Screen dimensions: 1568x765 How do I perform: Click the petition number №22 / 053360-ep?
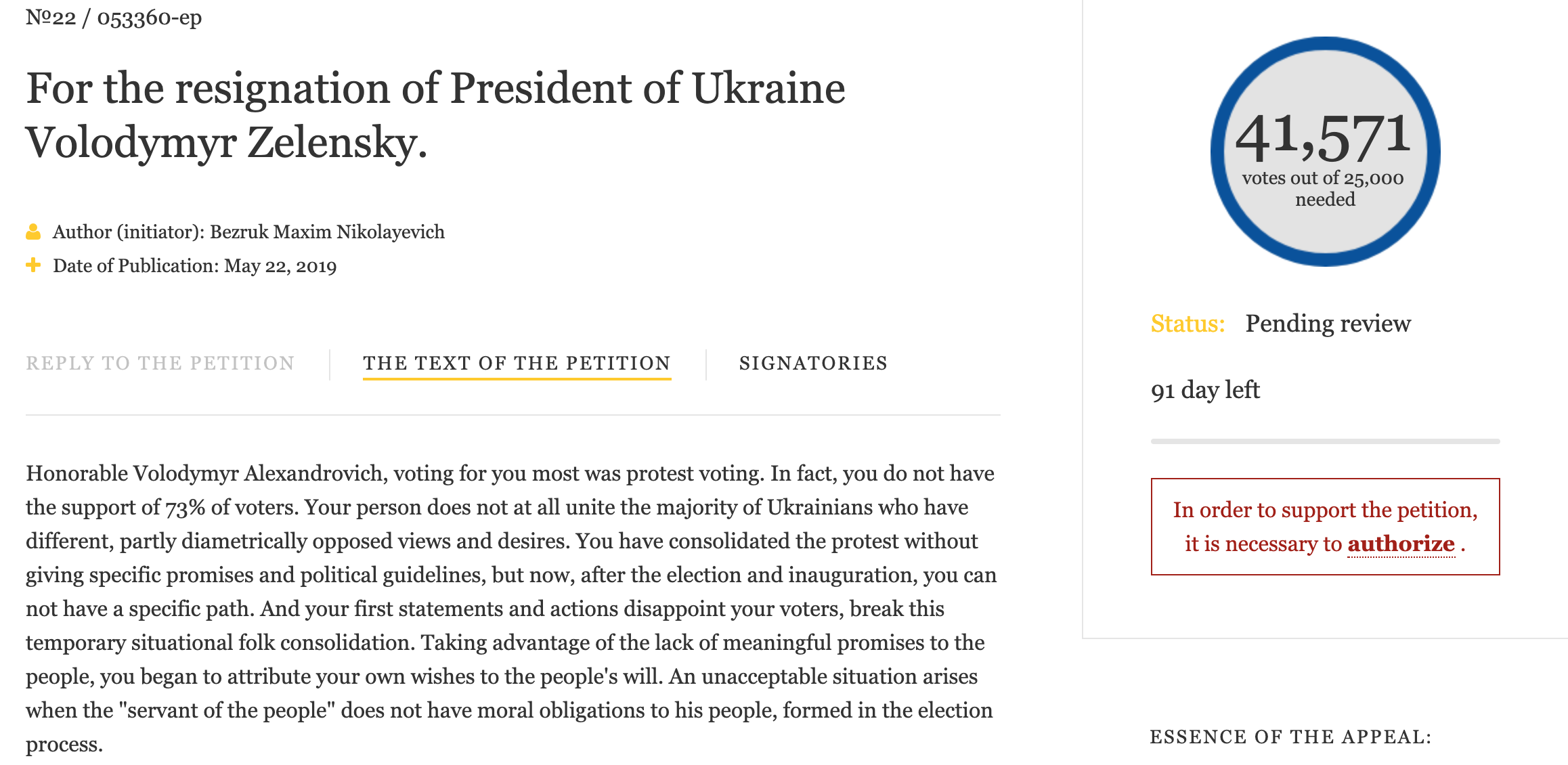pyautogui.click(x=114, y=18)
